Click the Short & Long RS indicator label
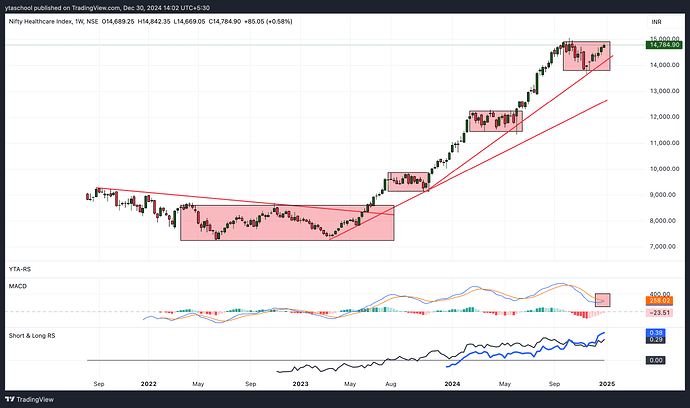 32,335
